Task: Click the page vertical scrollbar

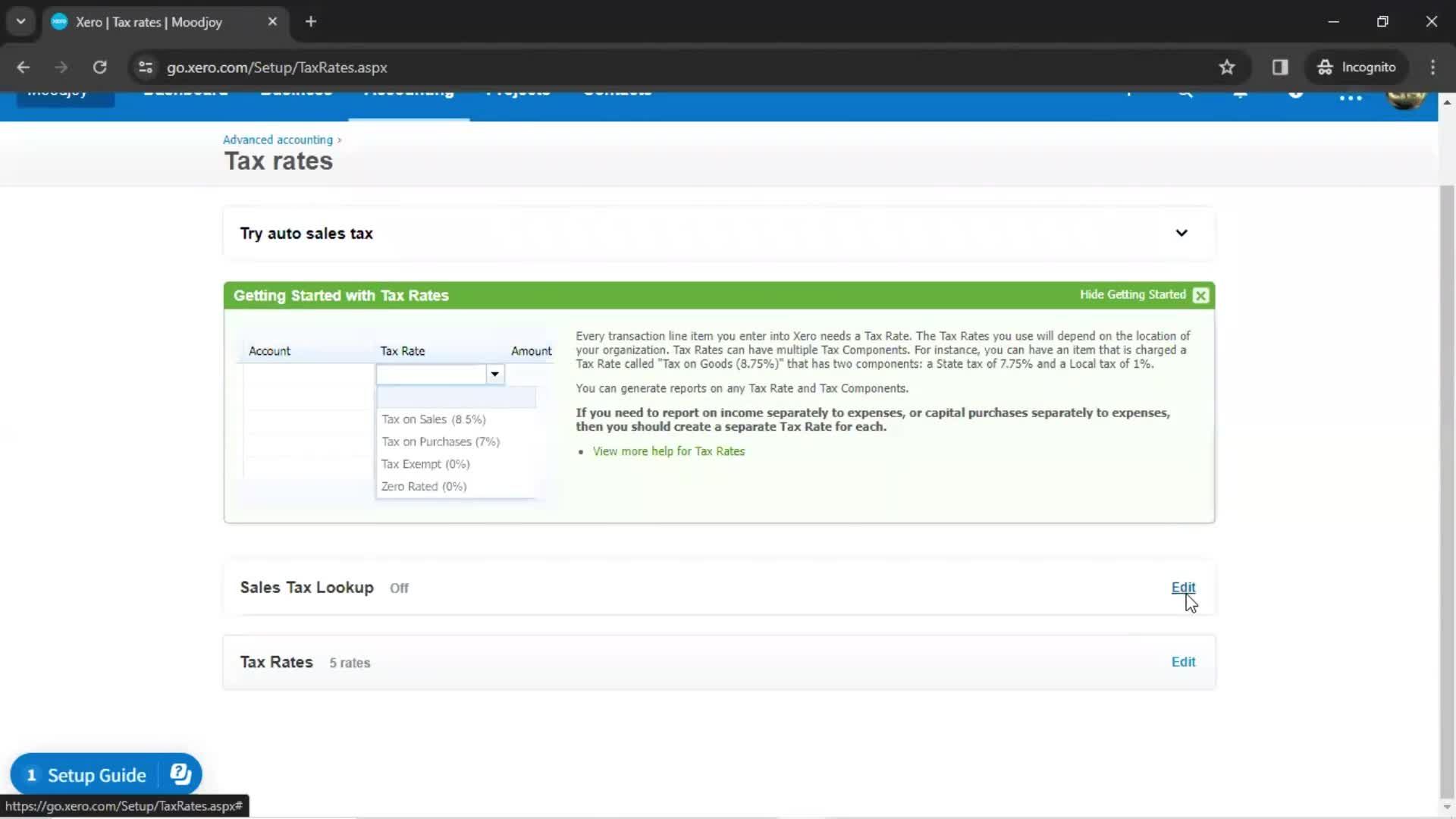Action: coord(1447,493)
